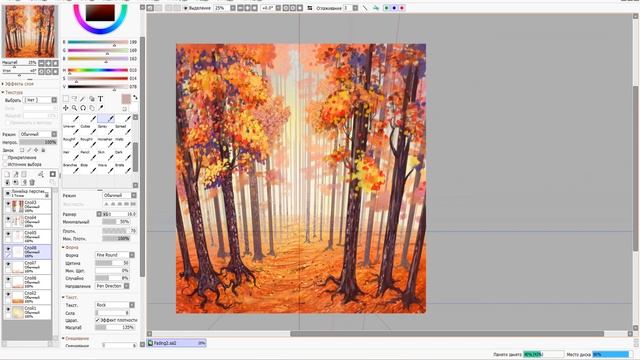Toggle the blue ruler indicator in top toolbar

pos(394,8)
